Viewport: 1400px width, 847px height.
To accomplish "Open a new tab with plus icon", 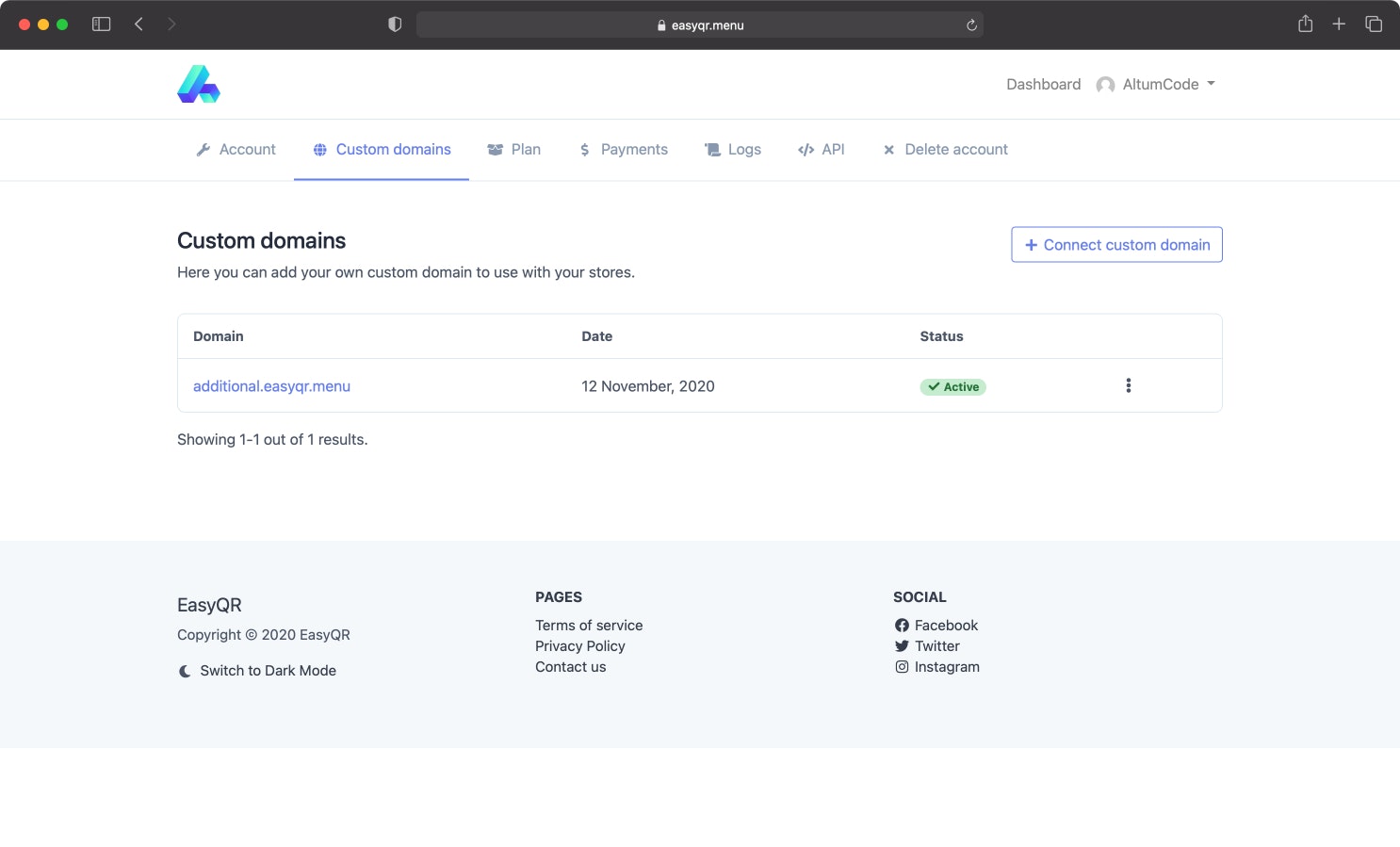I will [x=1339, y=24].
